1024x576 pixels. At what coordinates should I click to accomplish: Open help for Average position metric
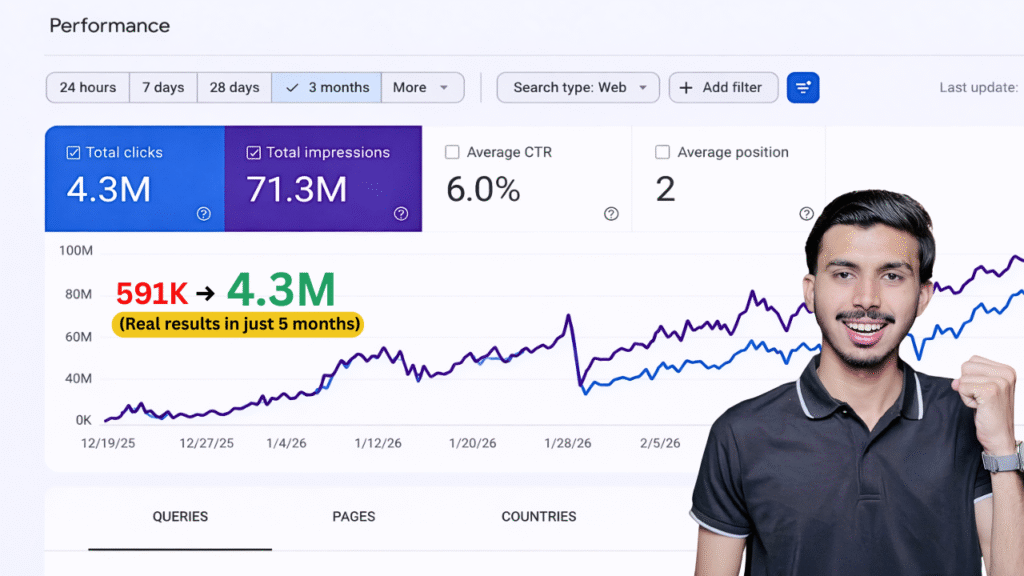pos(806,214)
